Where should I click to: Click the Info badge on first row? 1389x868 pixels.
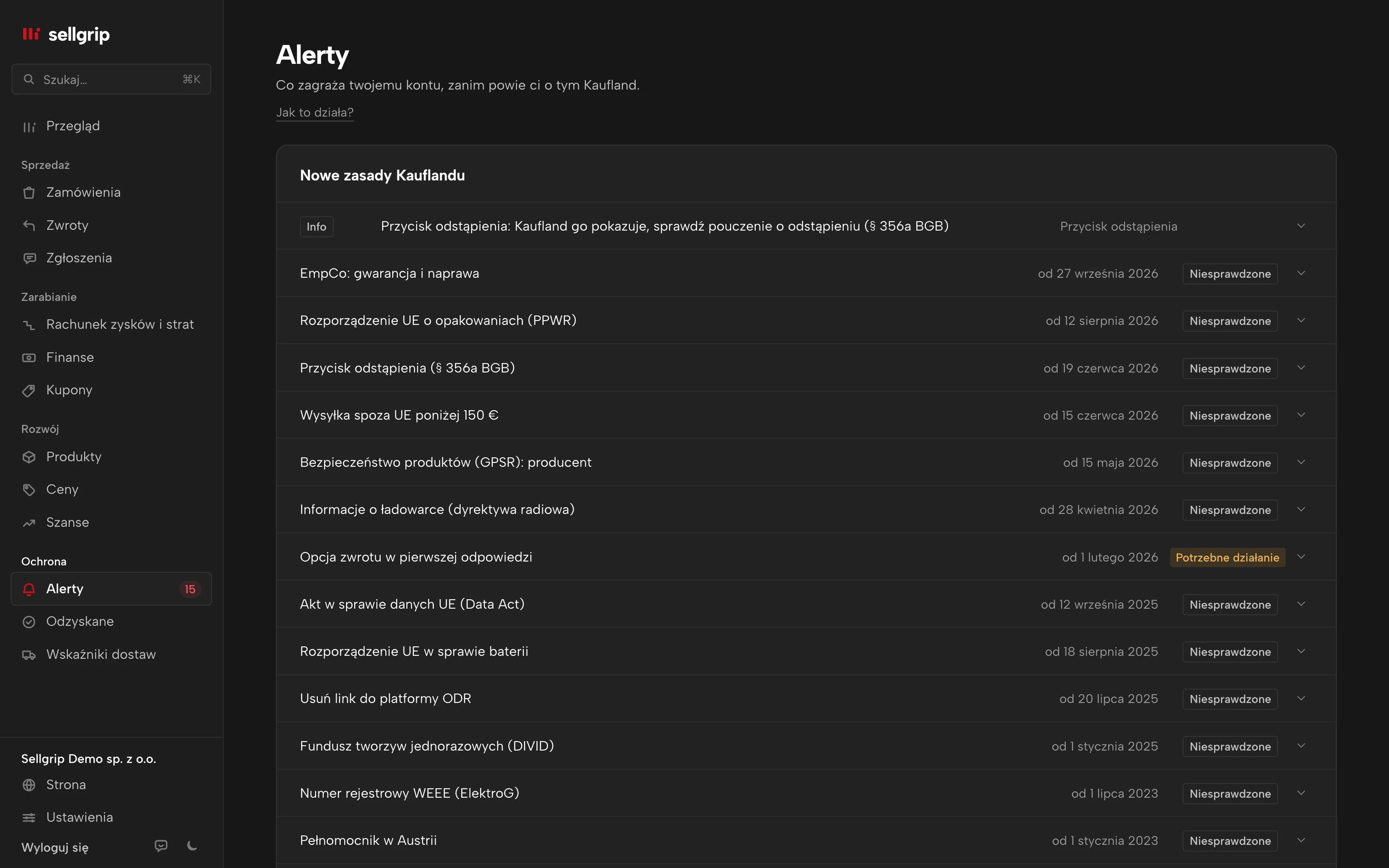[x=316, y=227]
